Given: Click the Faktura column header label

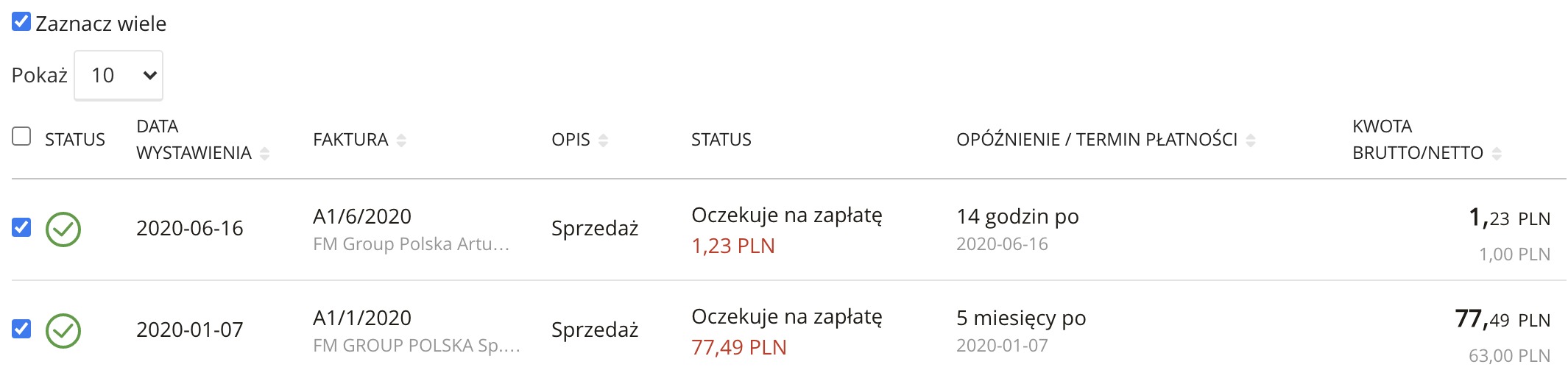Looking at the screenshot, I should 350,140.
